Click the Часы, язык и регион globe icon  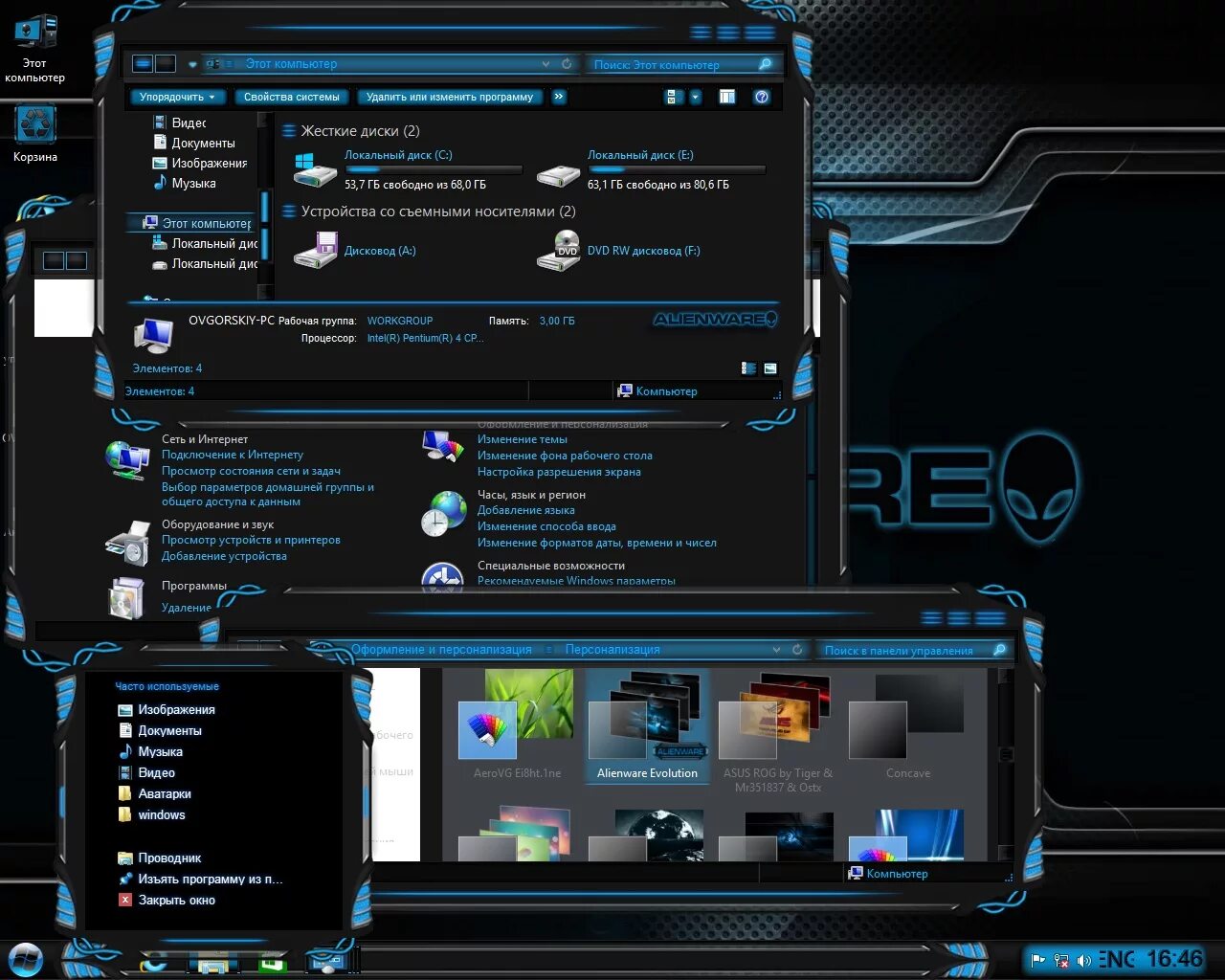pyautogui.click(x=443, y=515)
